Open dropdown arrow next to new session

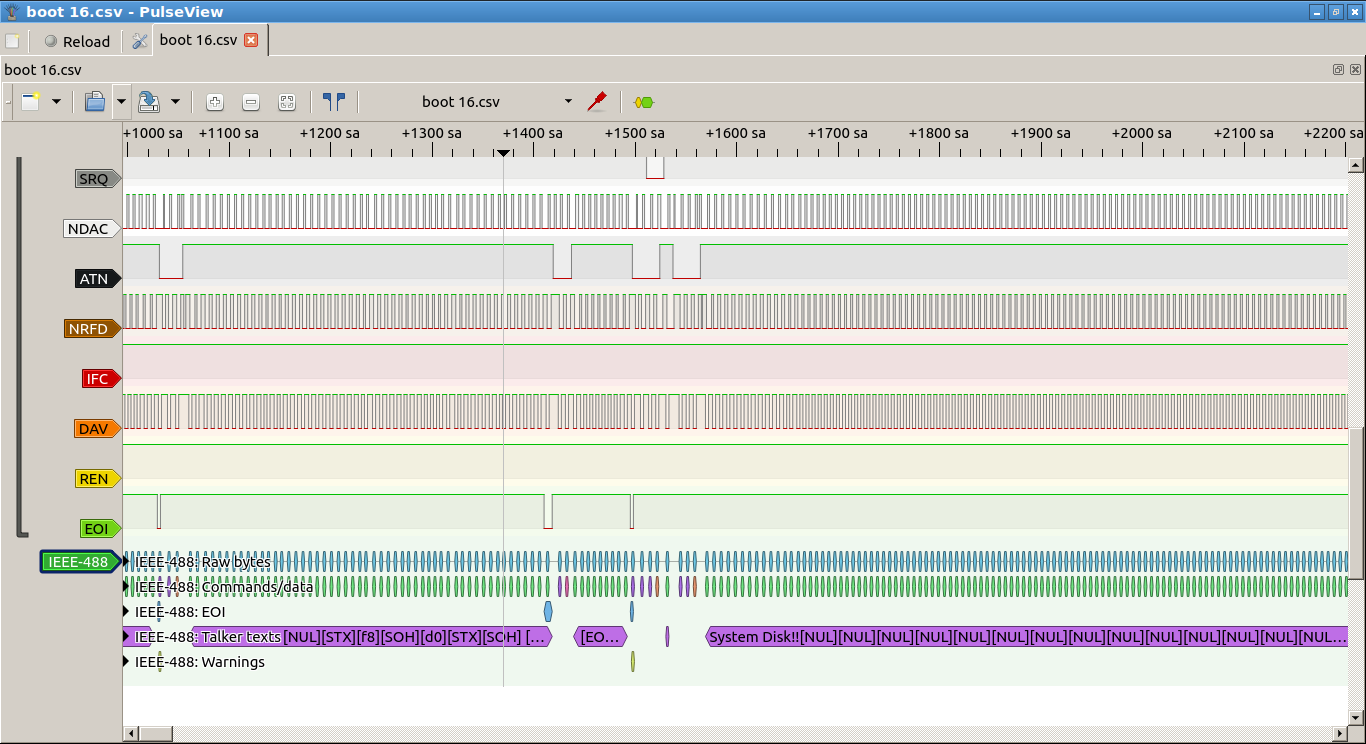coord(56,102)
